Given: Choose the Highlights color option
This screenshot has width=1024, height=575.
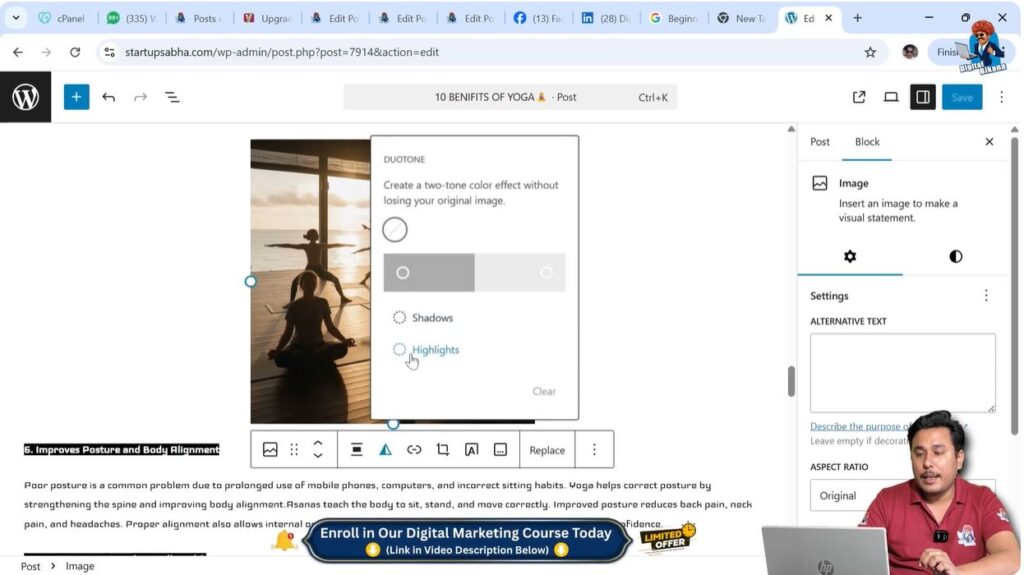Looking at the screenshot, I should (426, 350).
